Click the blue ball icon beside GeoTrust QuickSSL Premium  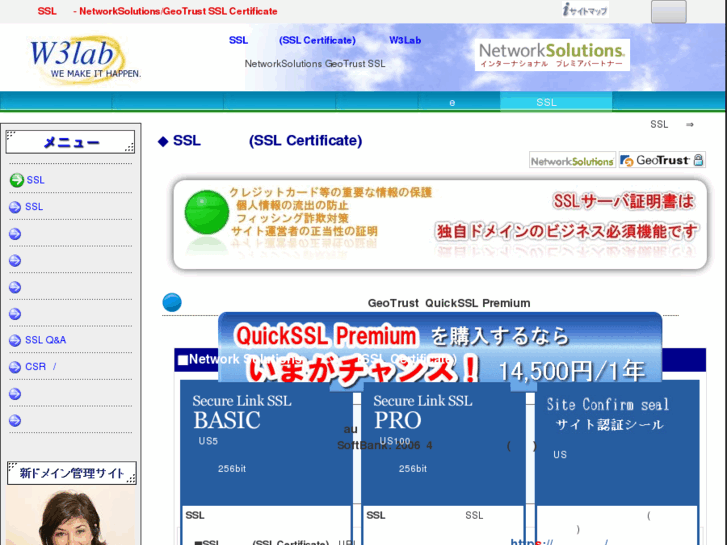coord(172,302)
